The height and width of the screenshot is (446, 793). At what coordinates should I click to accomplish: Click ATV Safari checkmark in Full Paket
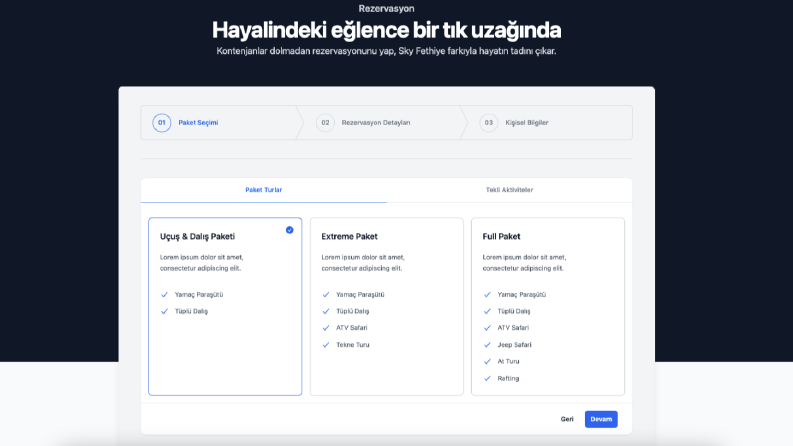point(487,328)
